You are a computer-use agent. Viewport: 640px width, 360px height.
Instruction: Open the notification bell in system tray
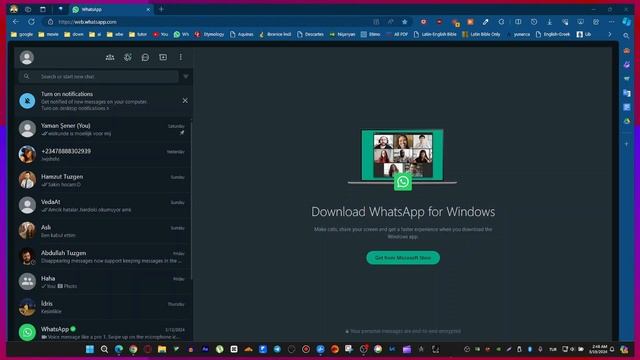tap(612, 349)
